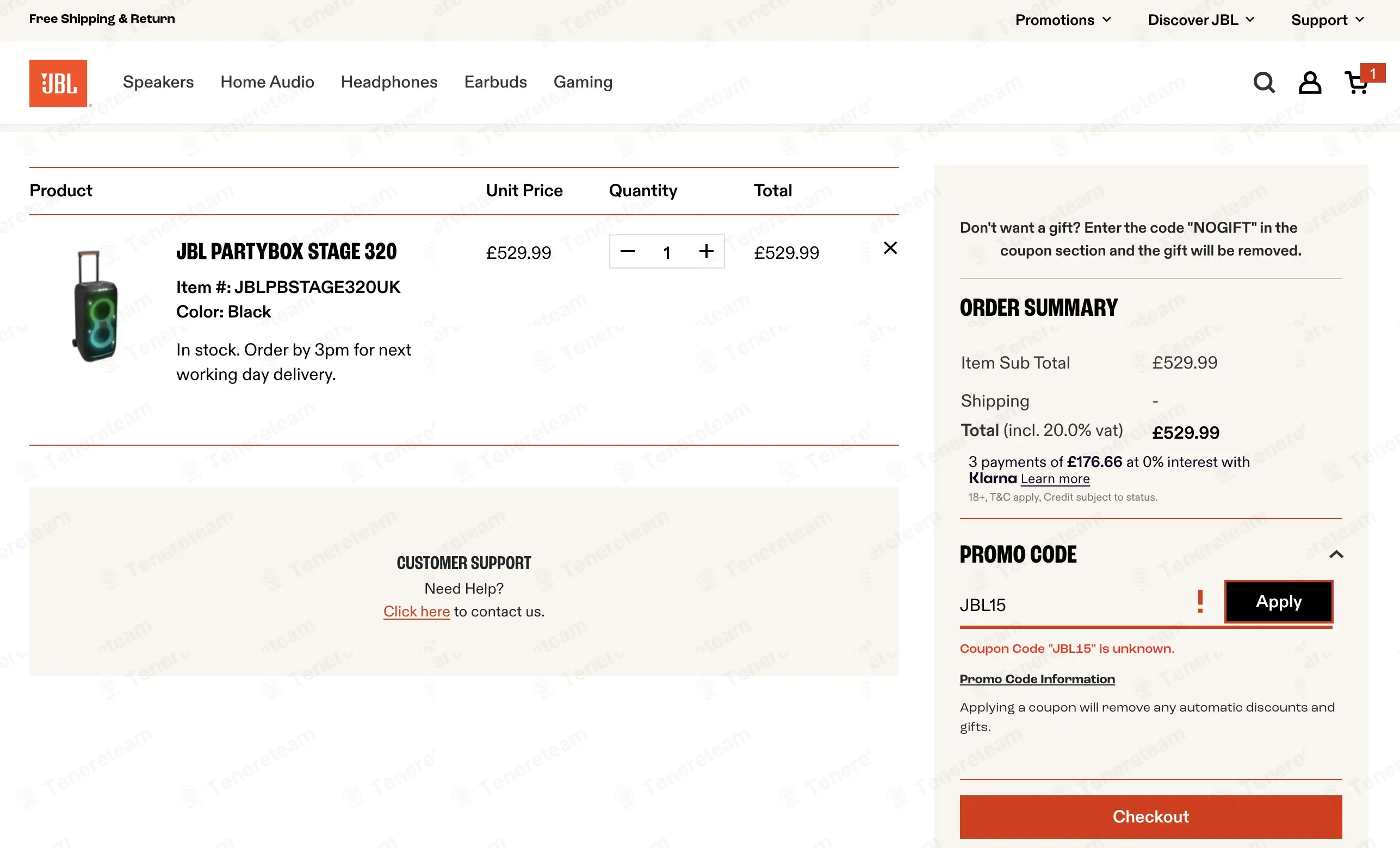The width and height of the screenshot is (1400, 848).
Task: Click the 'Coupon Code "JBL15" is unknown' message
Action: coord(1067,649)
